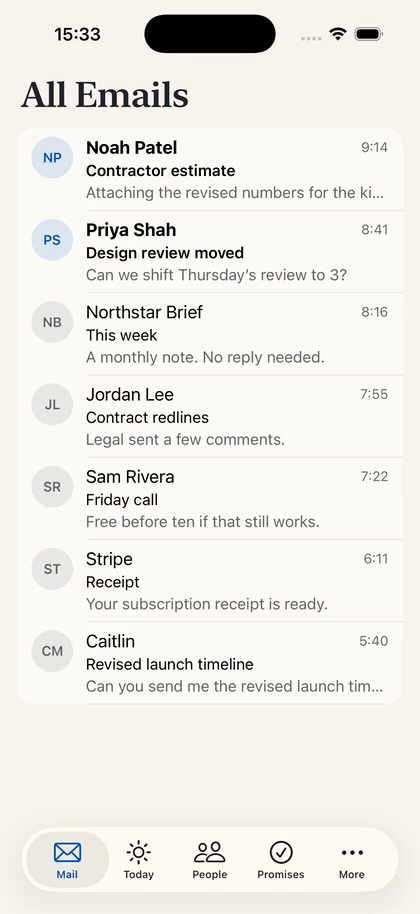420x914 pixels.
Task: Switch to the People tab label
Action: (210, 874)
